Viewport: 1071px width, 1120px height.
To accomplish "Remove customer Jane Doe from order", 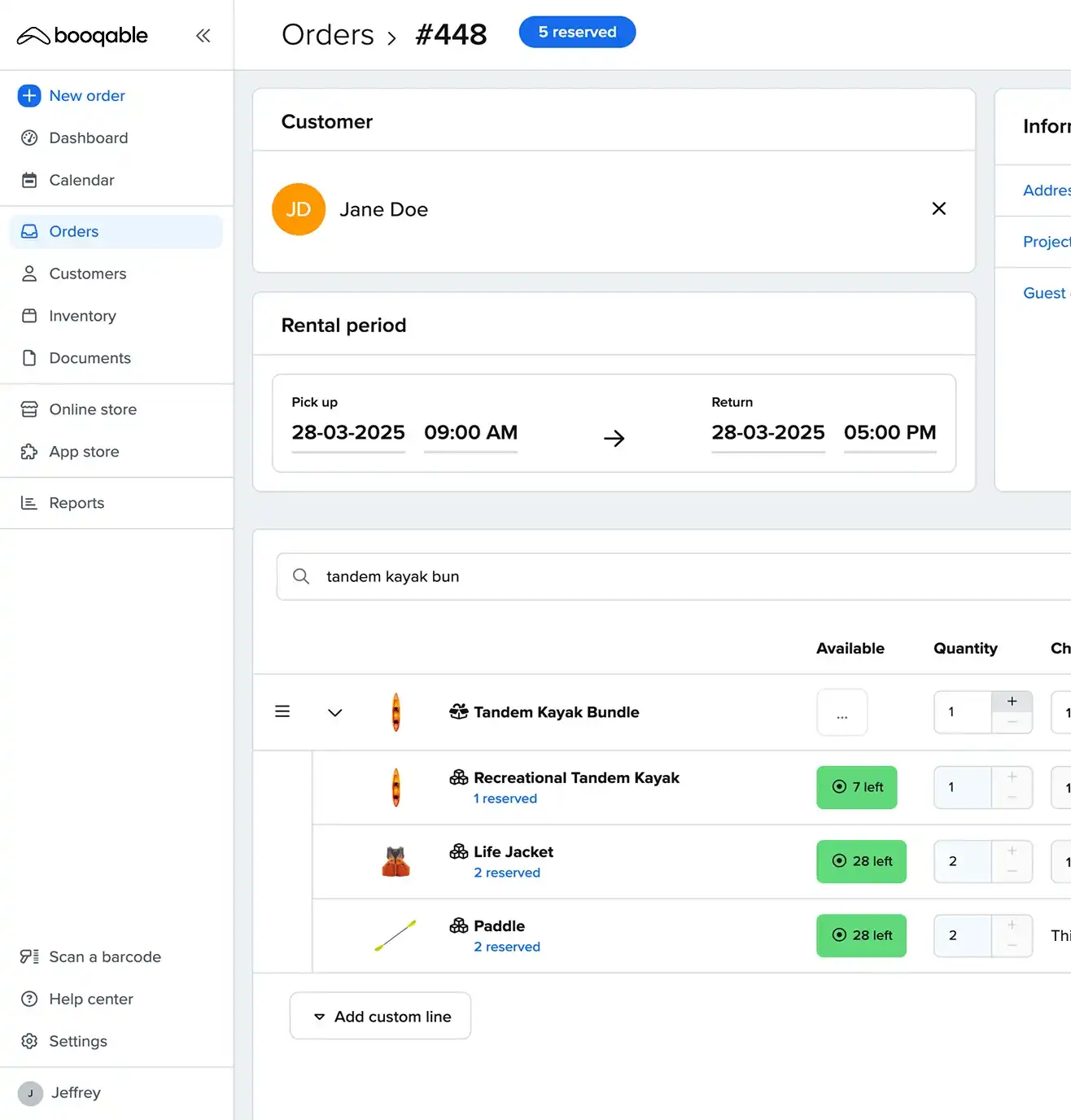I will tap(938, 209).
